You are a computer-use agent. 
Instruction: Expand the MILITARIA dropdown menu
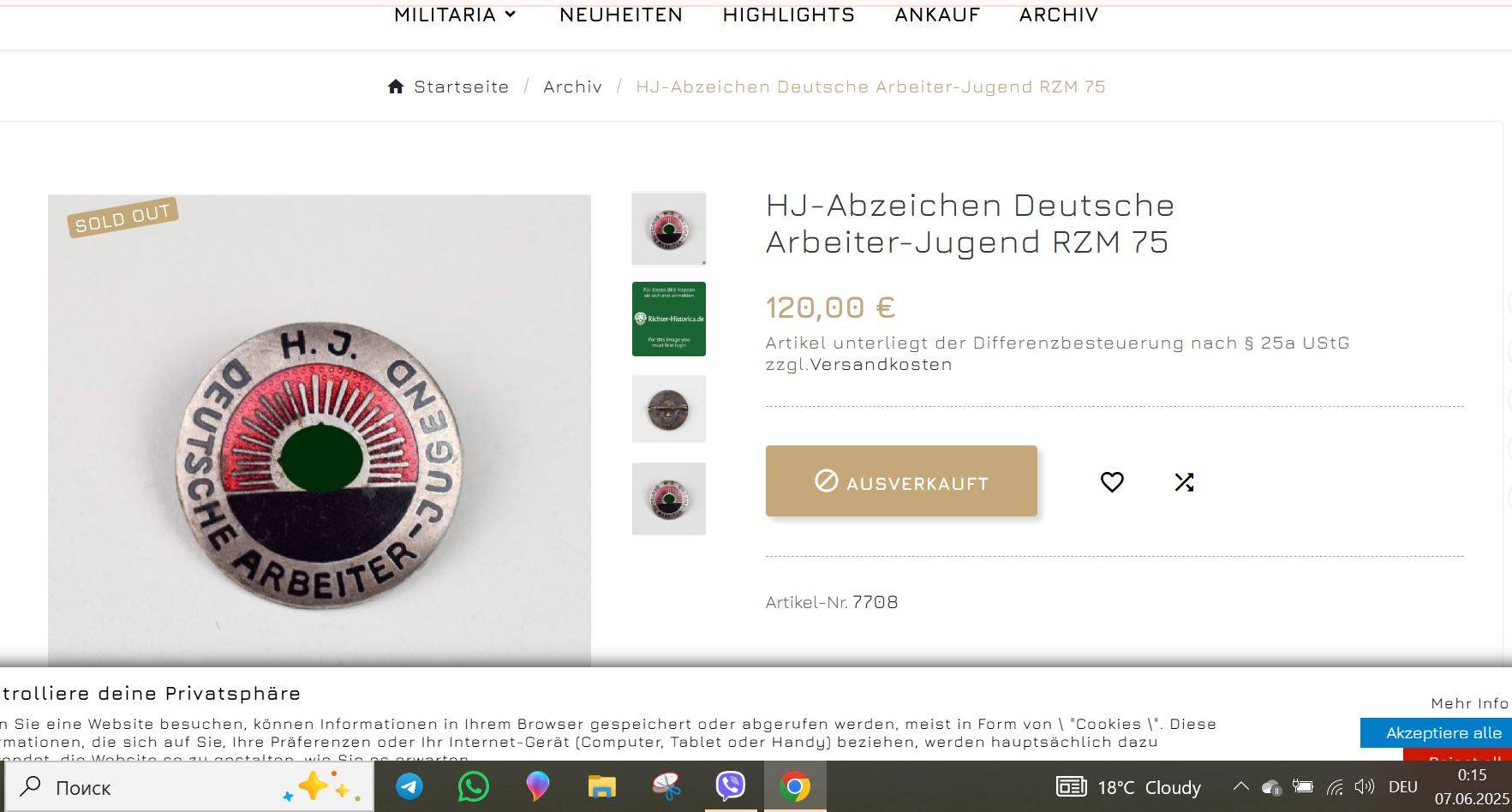[455, 15]
